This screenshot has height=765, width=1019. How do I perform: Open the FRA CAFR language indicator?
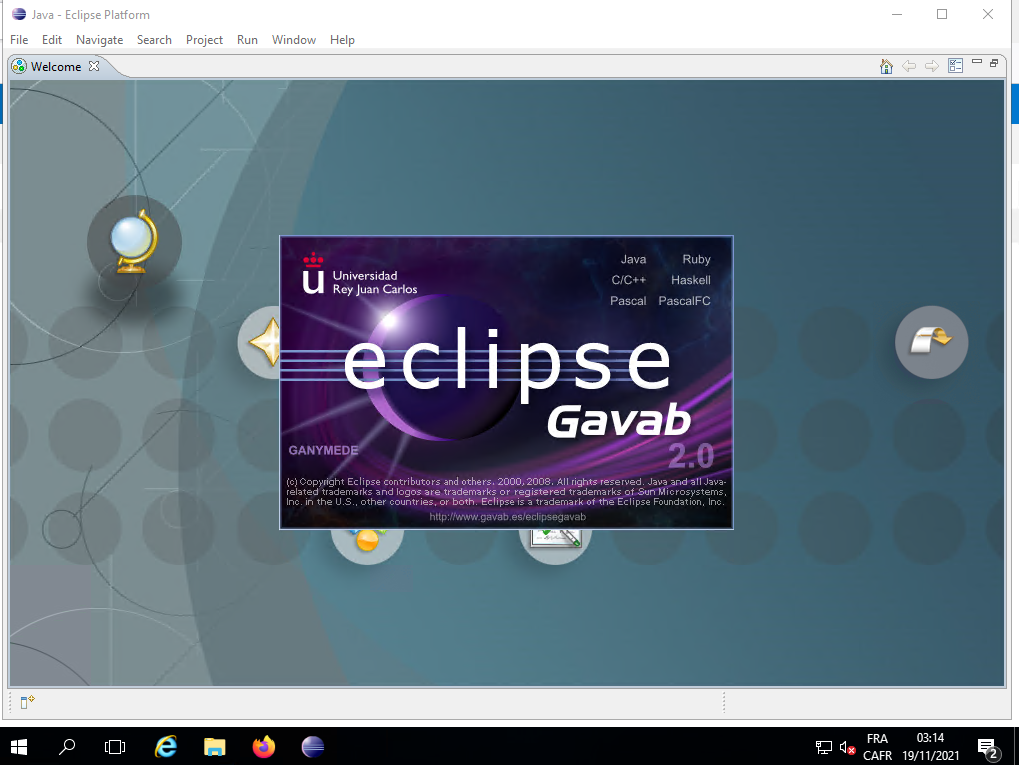877,747
